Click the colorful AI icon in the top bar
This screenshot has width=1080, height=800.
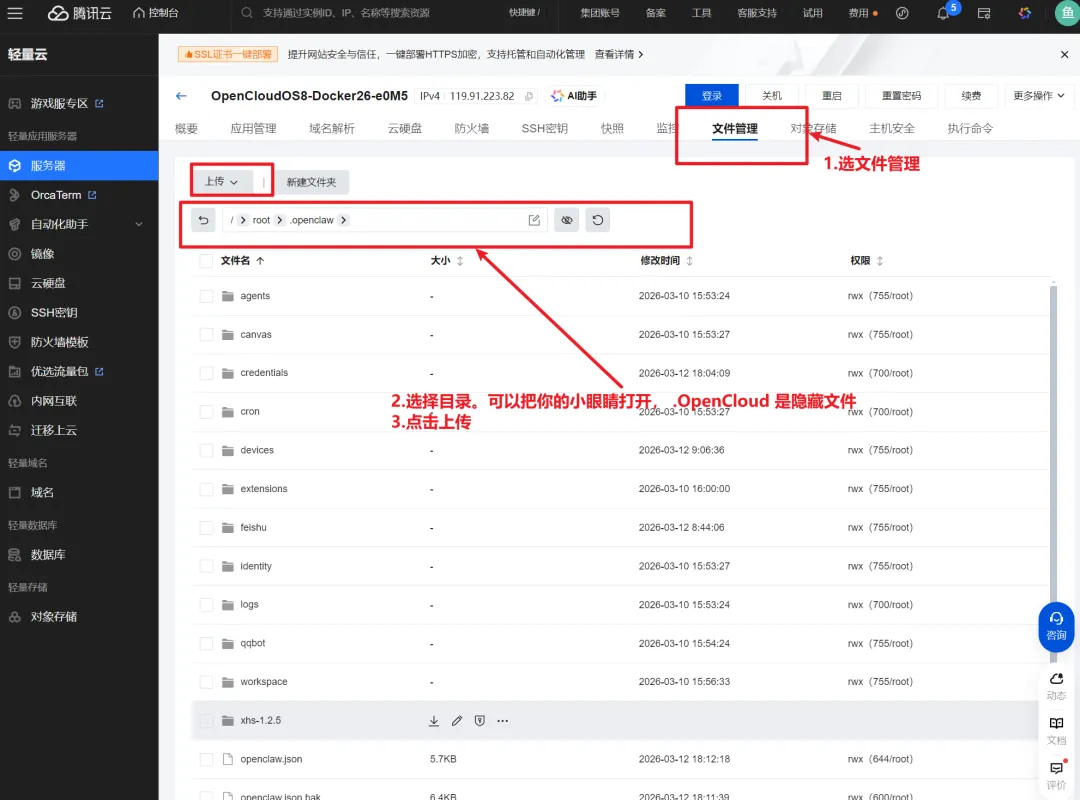pyautogui.click(x=1025, y=13)
